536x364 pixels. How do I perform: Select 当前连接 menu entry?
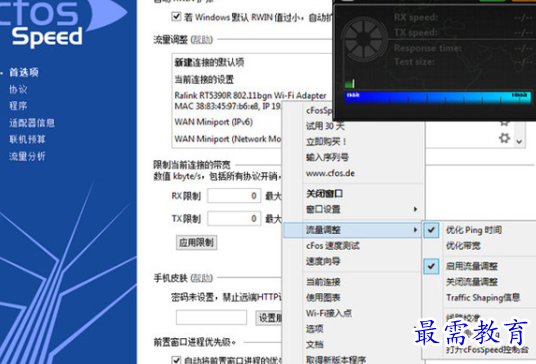(x=323, y=282)
